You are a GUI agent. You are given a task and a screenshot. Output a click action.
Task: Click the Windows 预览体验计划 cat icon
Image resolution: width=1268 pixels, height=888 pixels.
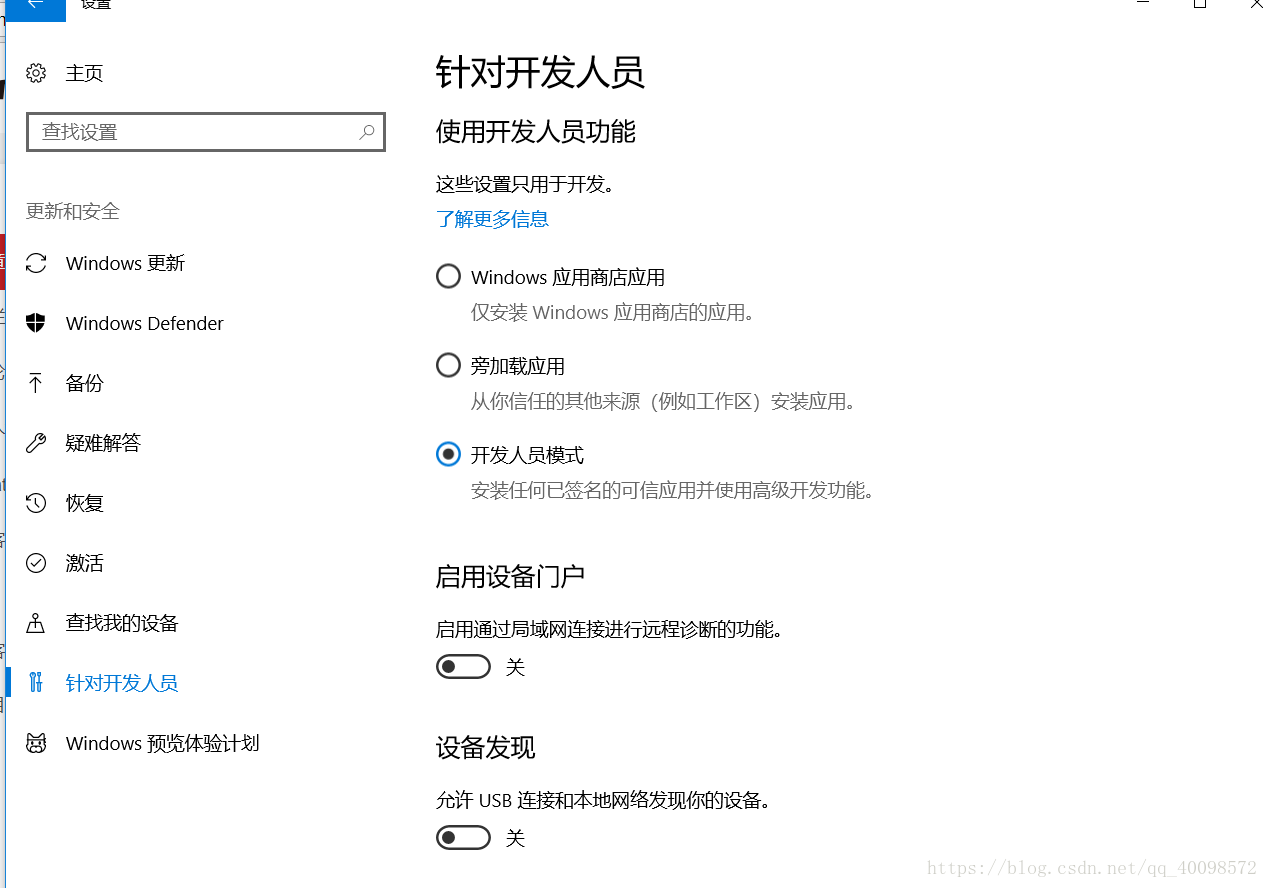[x=36, y=743]
